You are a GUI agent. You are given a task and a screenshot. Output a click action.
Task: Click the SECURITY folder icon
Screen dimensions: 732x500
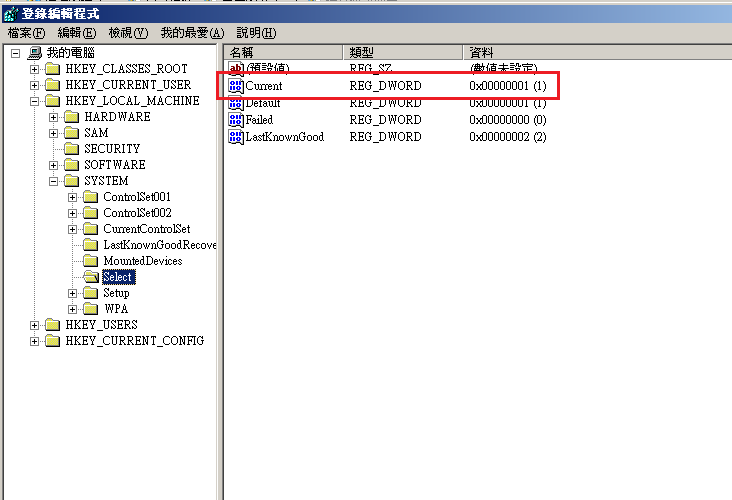pyautogui.click(x=71, y=149)
